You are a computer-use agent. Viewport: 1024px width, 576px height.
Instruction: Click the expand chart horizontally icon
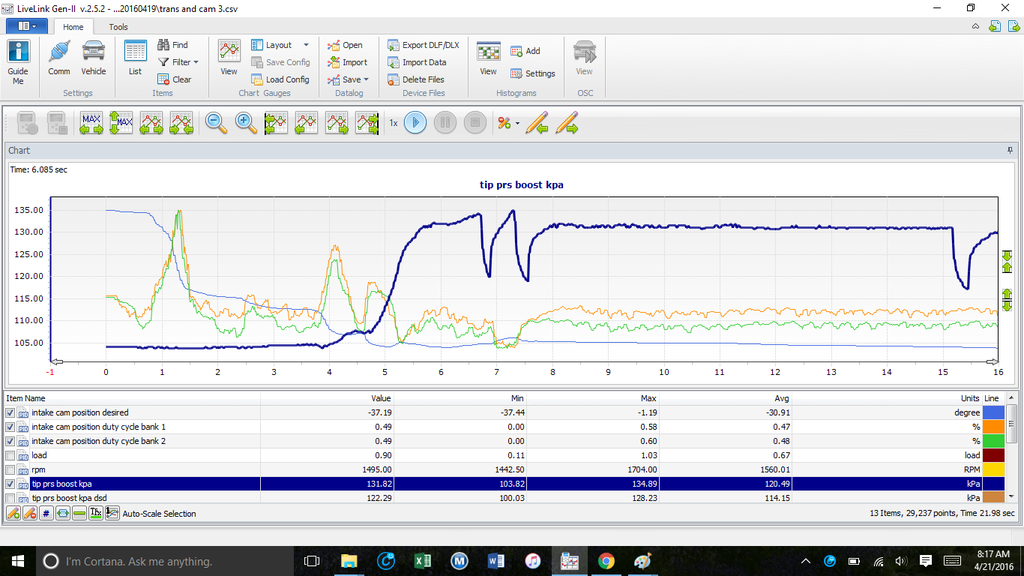[x=152, y=123]
